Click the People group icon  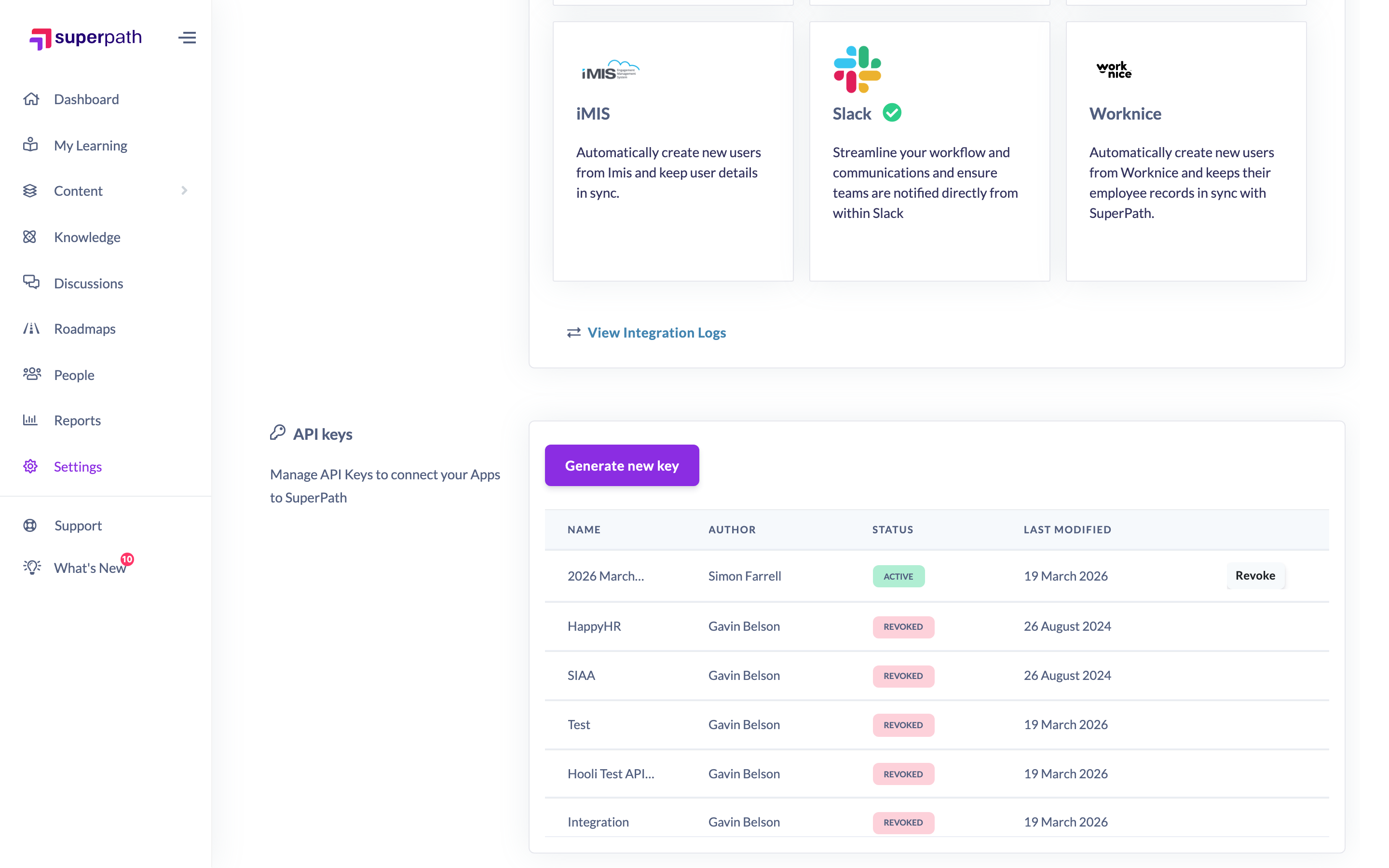click(32, 374)
